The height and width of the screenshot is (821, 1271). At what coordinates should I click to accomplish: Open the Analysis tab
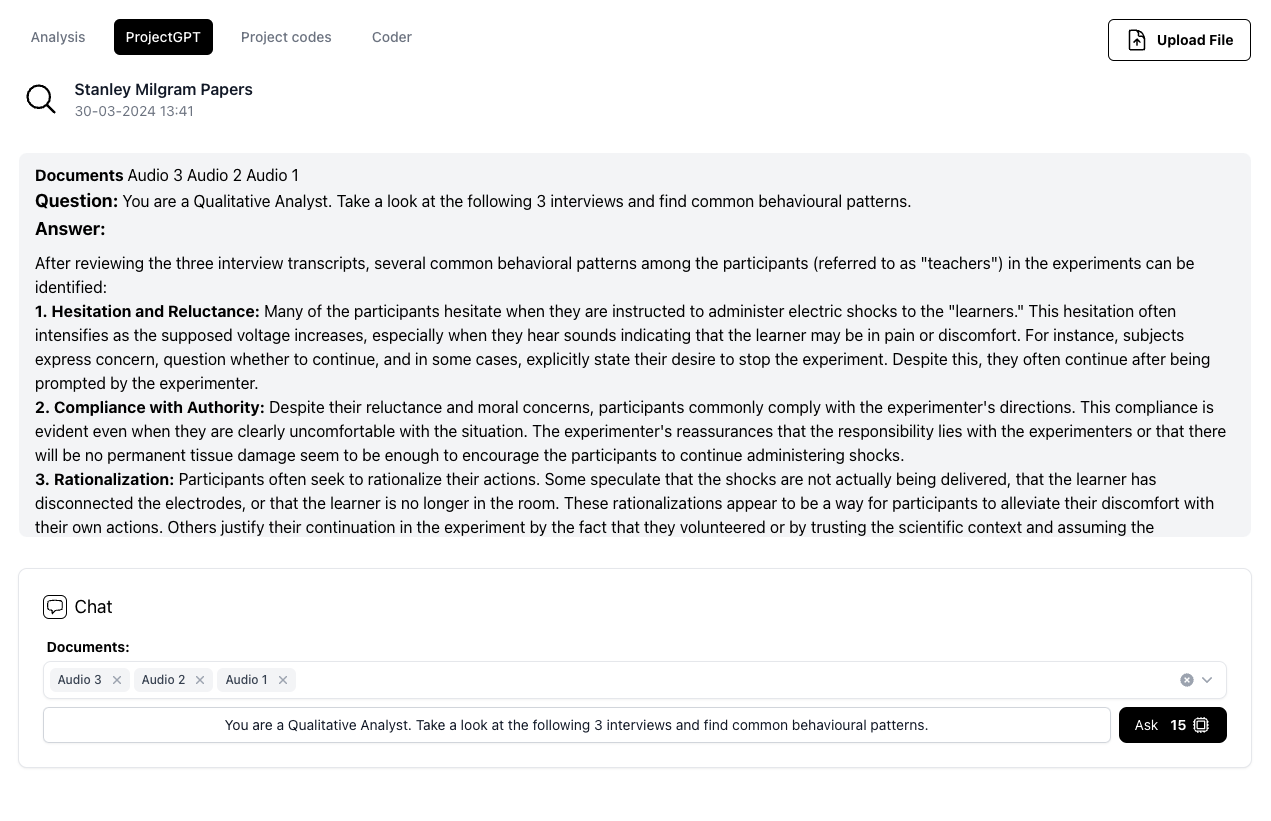coord(58,37)
